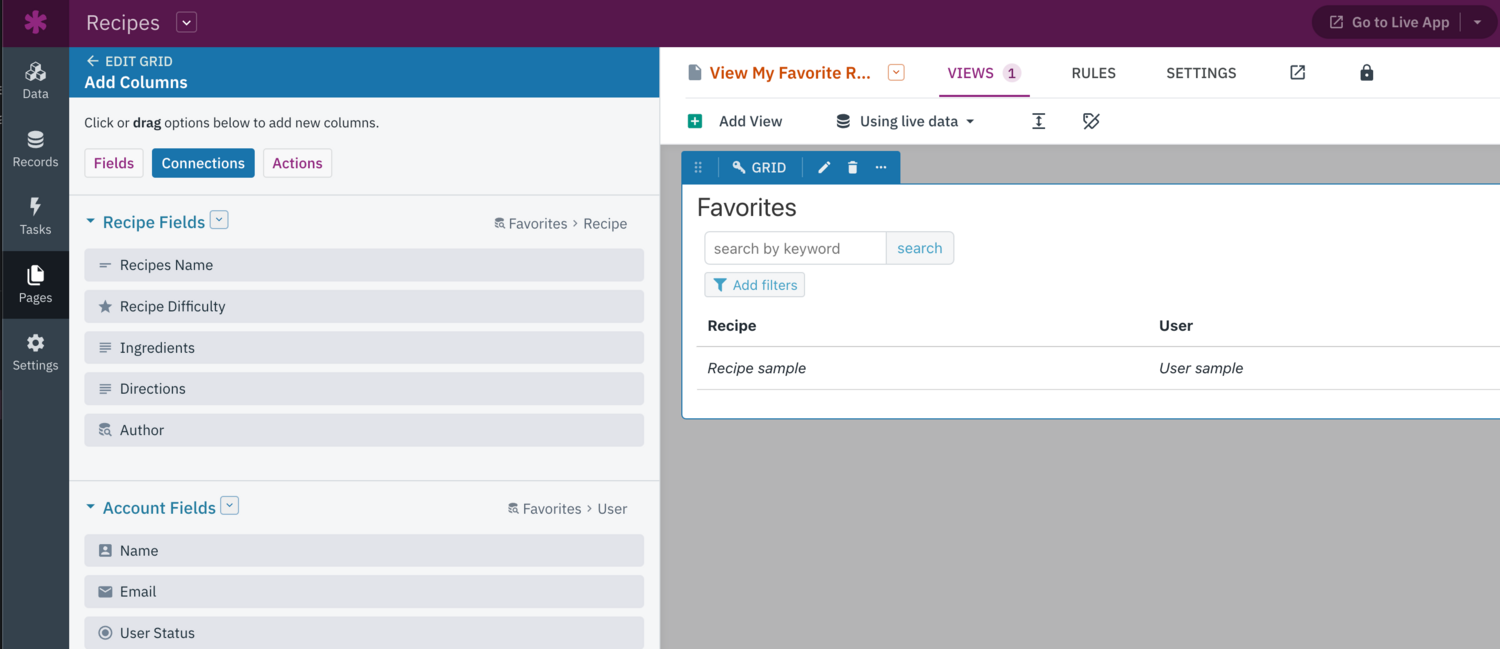Screen dimensions: 1500x649
Task: Click the Add filters button
Action: [x=754, y=284]
